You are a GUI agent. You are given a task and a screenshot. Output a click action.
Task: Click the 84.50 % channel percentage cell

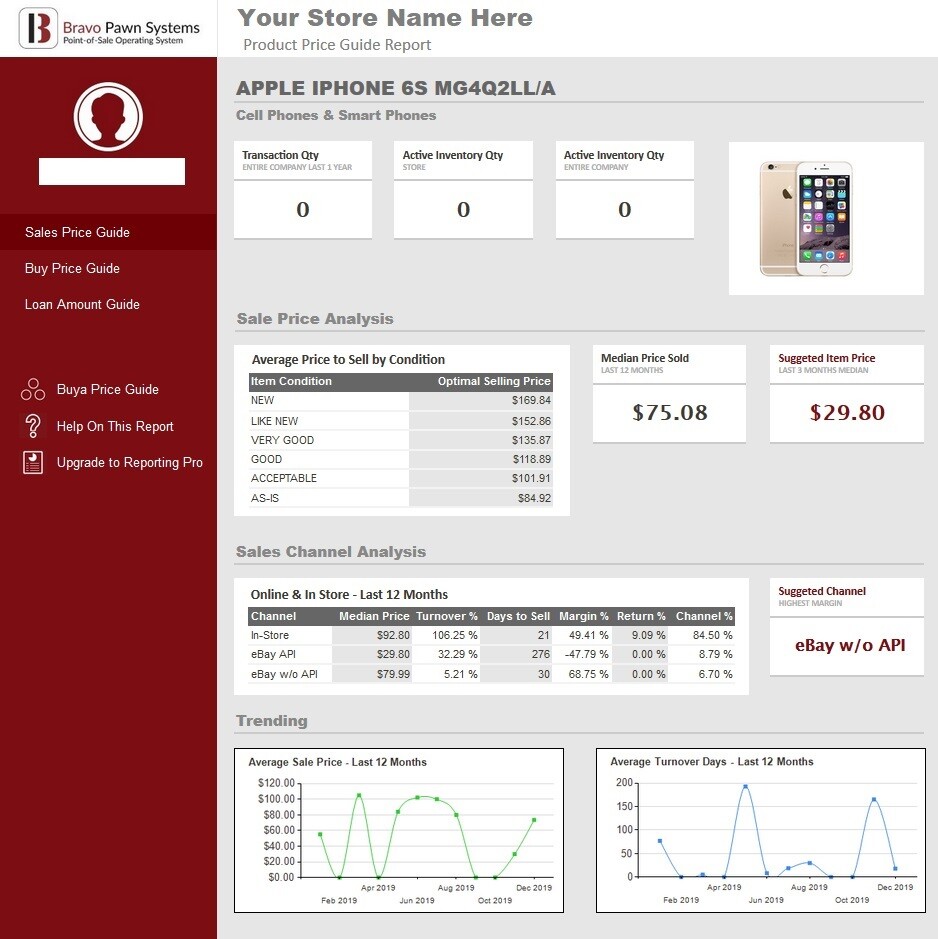tap(712, 635)
